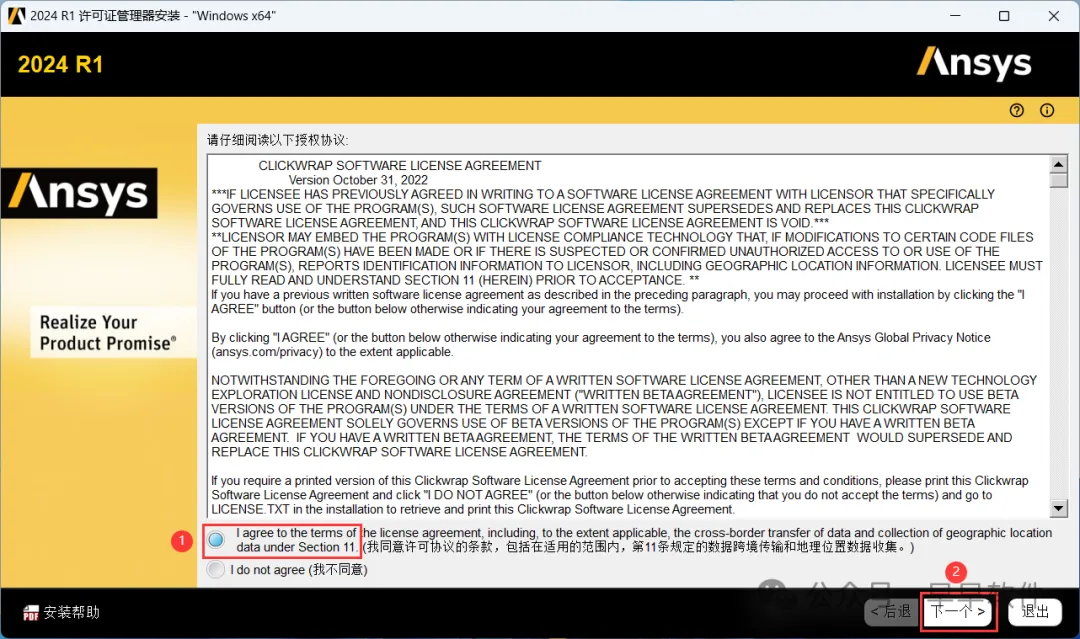Click the information circle icon
Viewport: 1080px width, 639px height.
(1047, 110)
